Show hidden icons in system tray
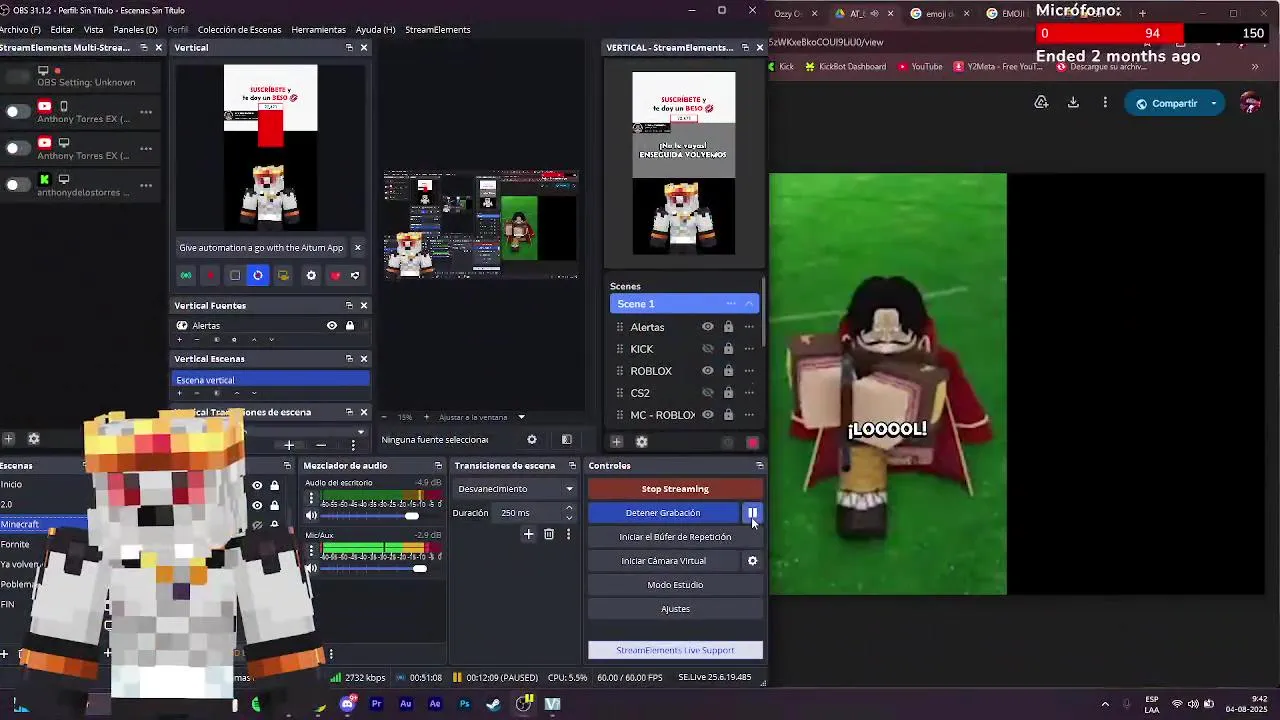This screenshot has height=720, width=1280. (1105, 704)
